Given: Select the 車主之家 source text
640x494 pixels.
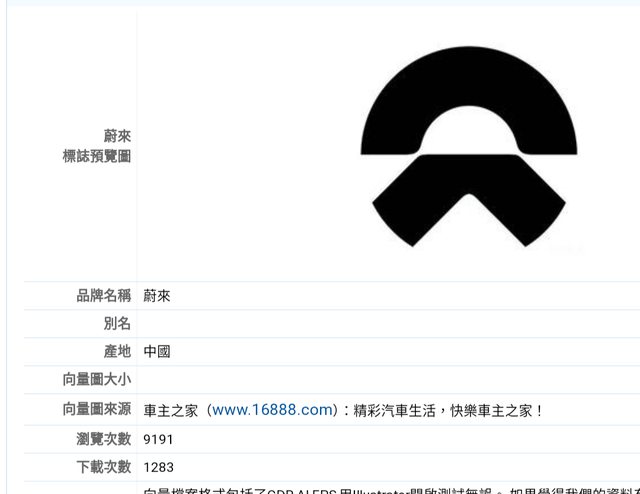Looking at the screenshot, I should point(171,410).
